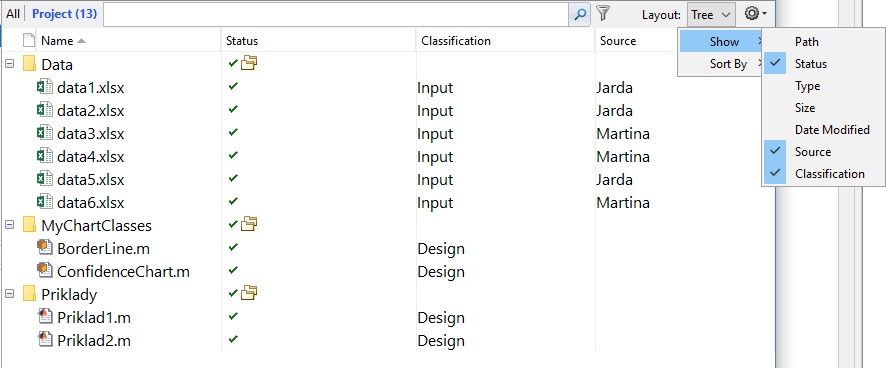Sort by the Status column header
This screenshot has width=888, height=368.
318,41
